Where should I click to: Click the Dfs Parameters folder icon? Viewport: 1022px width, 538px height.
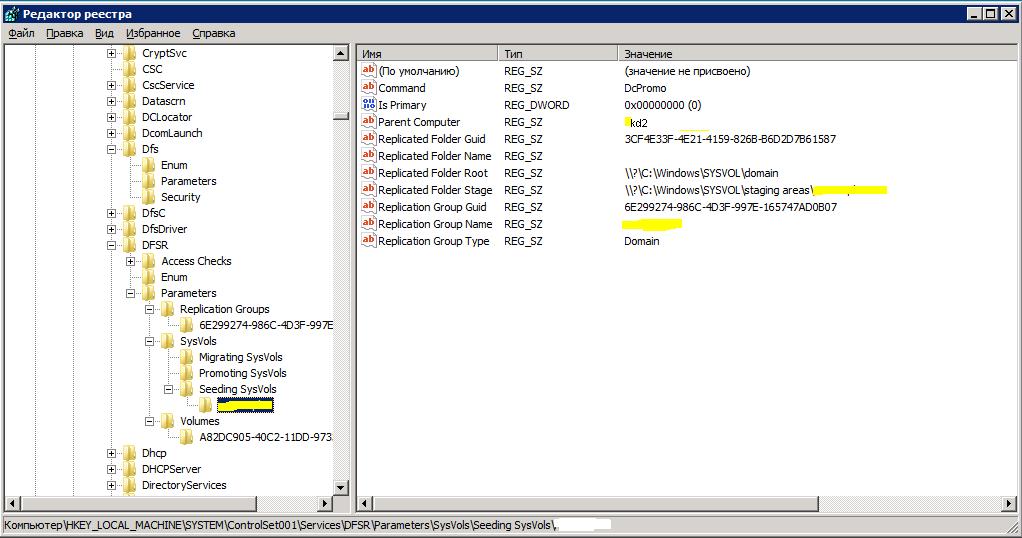click(x=149, y=181)
